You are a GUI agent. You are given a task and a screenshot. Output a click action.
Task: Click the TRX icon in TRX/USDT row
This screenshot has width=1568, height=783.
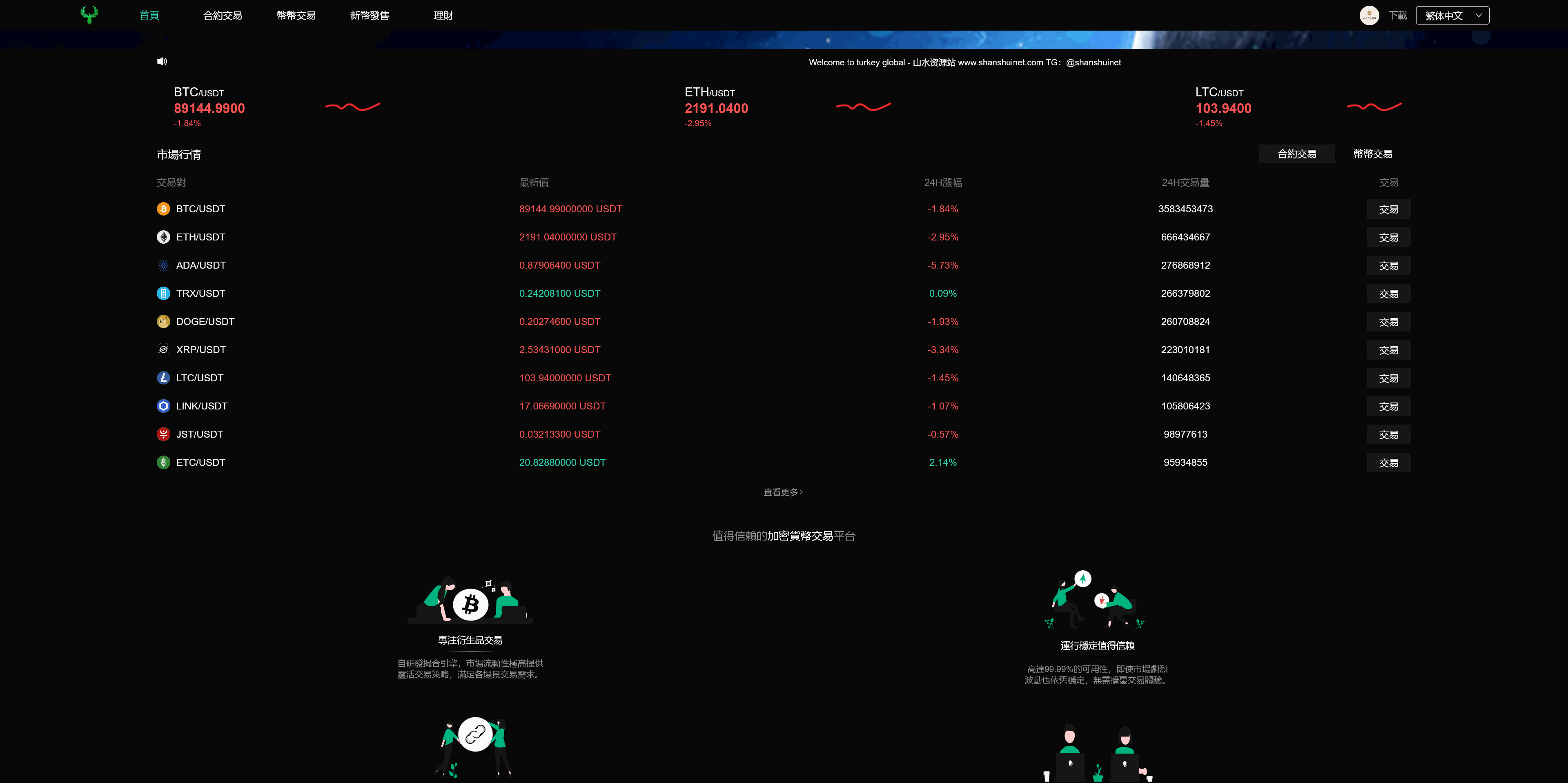click(163, 293)
